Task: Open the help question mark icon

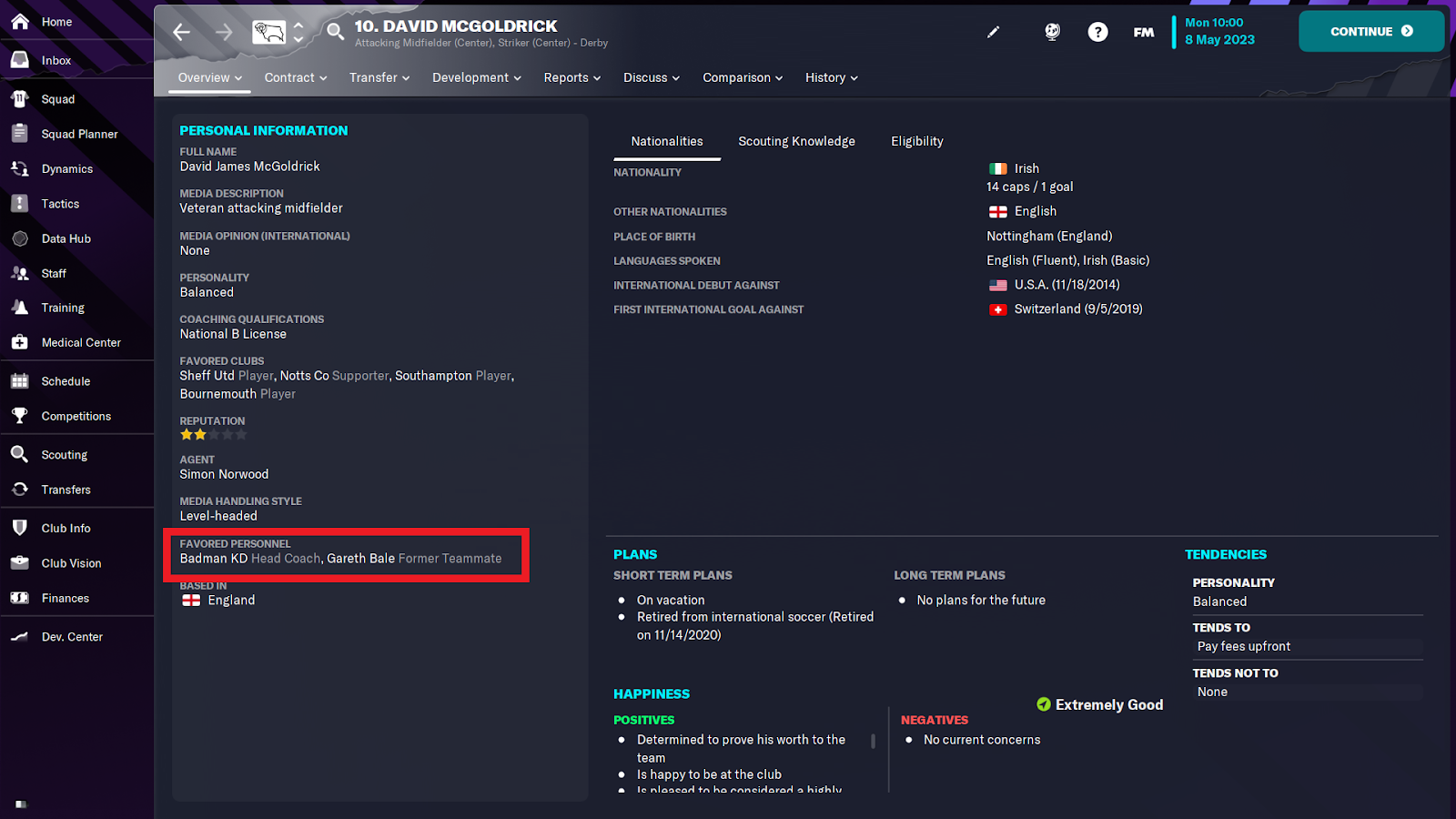Action: tap(1098, 33)
